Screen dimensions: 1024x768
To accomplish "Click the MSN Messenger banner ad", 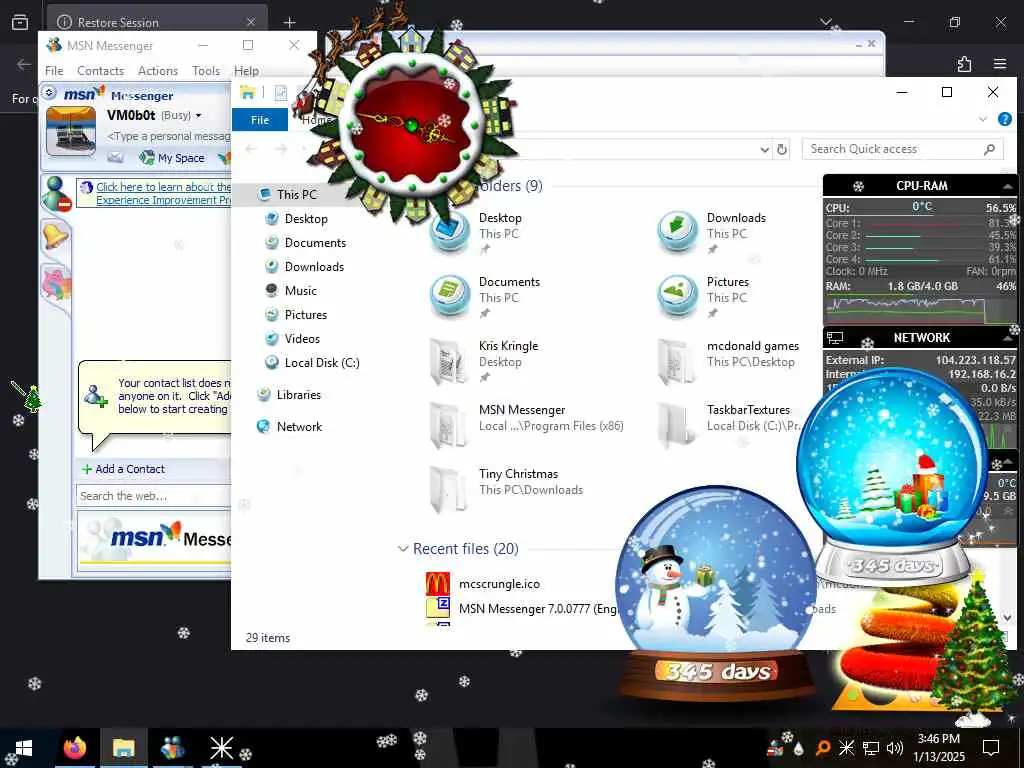I will [155, 539].
